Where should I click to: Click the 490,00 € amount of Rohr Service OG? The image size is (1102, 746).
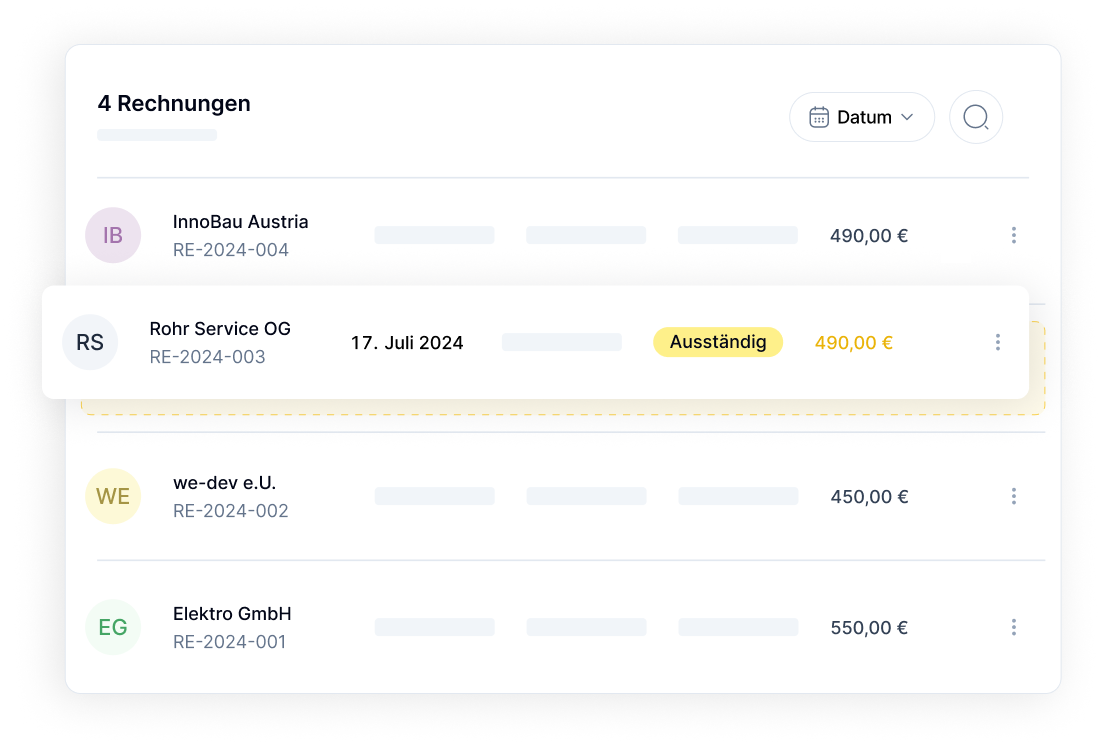(x=853, y=342)
